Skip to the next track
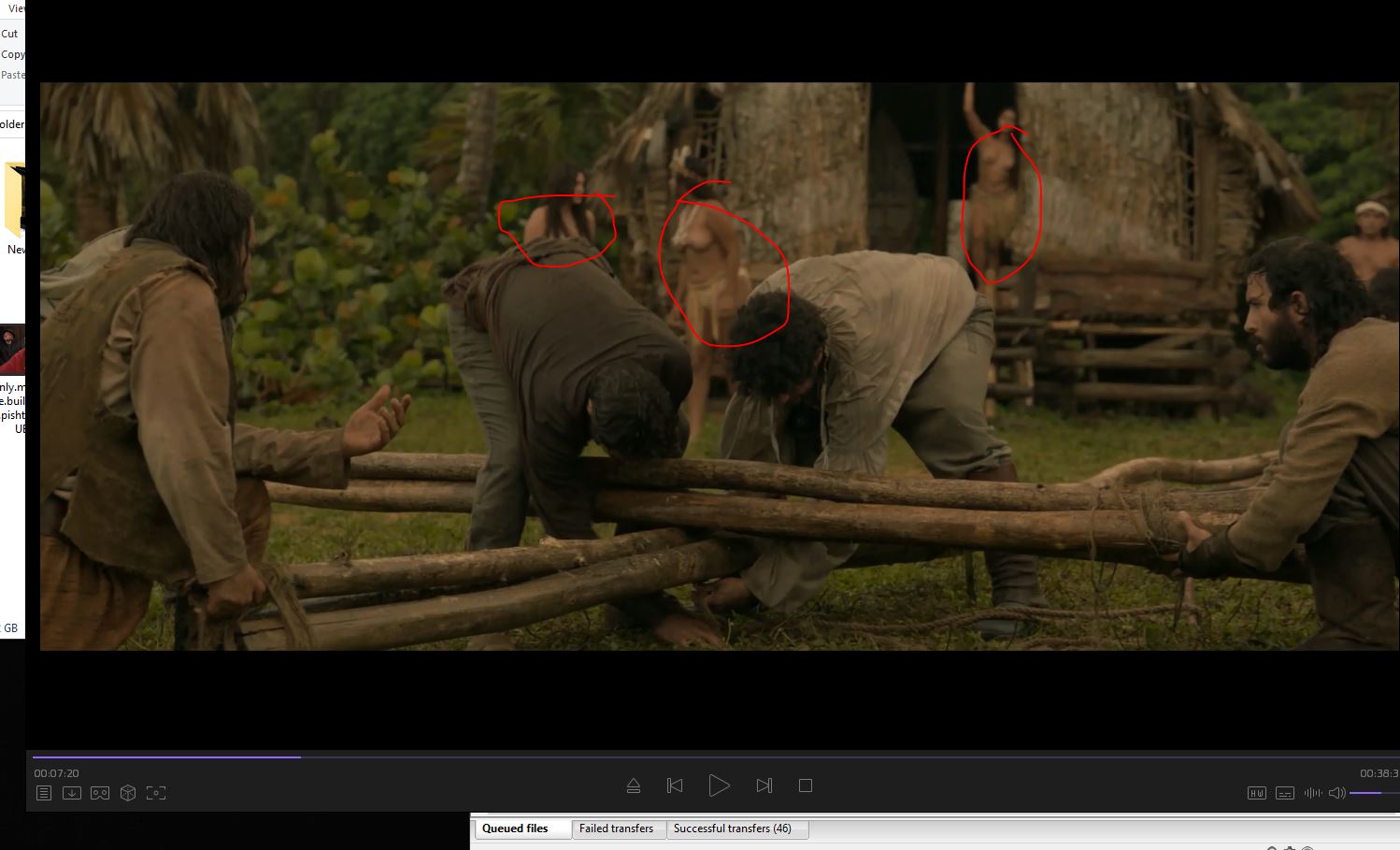Screen dimensions: 1400x850 coord(764,785)
